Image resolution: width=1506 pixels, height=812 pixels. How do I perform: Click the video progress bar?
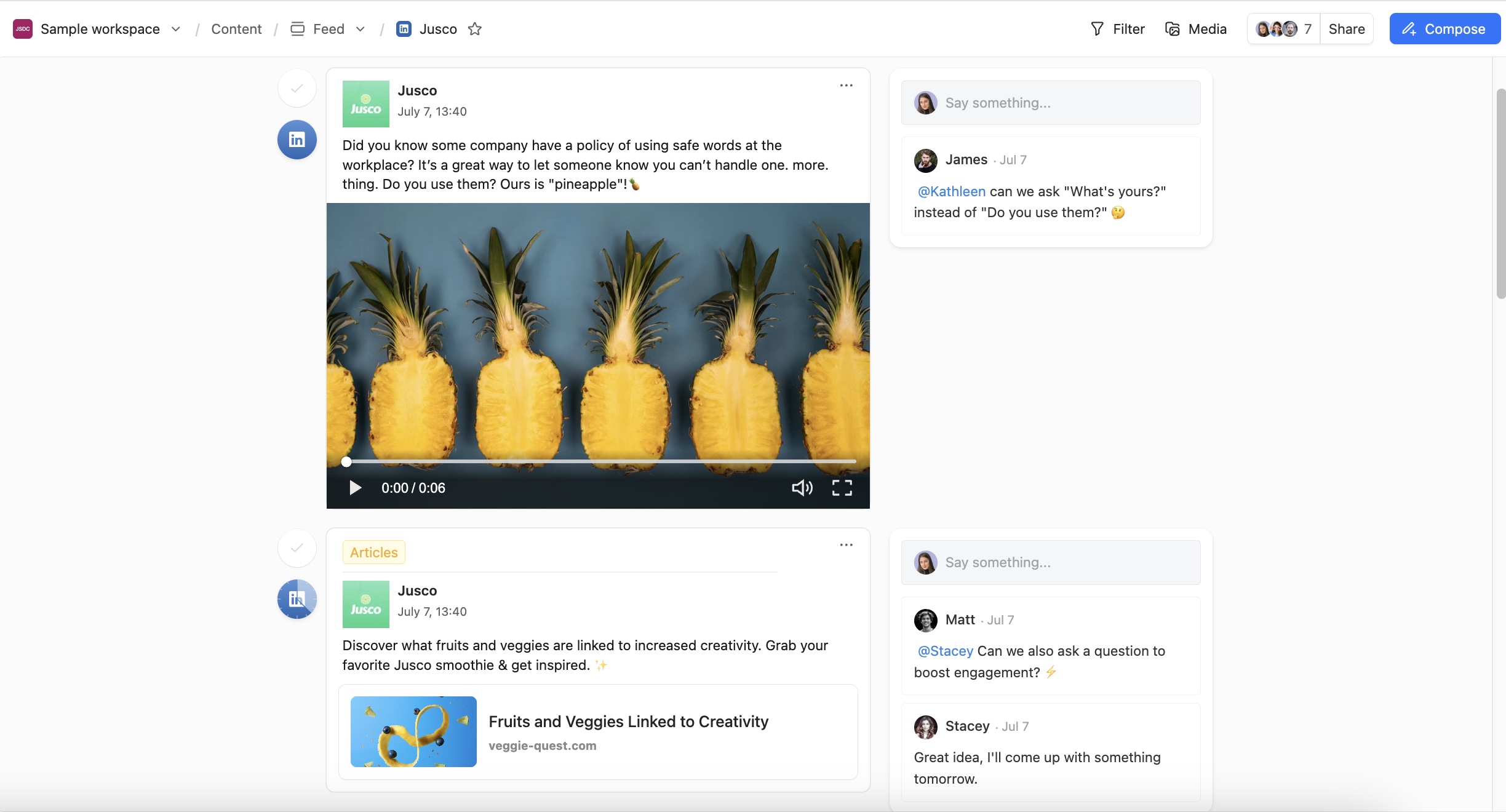tap(600, 461)
